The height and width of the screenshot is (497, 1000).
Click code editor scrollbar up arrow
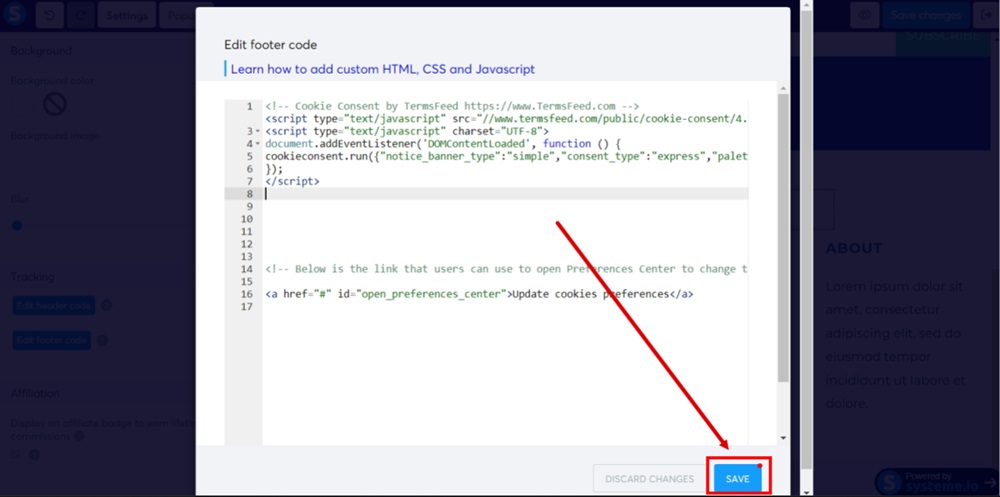point(783,89)
